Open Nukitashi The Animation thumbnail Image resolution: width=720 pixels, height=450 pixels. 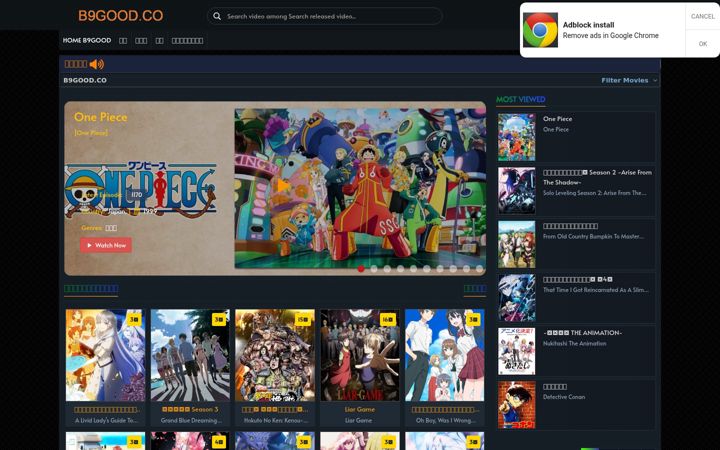517,351
